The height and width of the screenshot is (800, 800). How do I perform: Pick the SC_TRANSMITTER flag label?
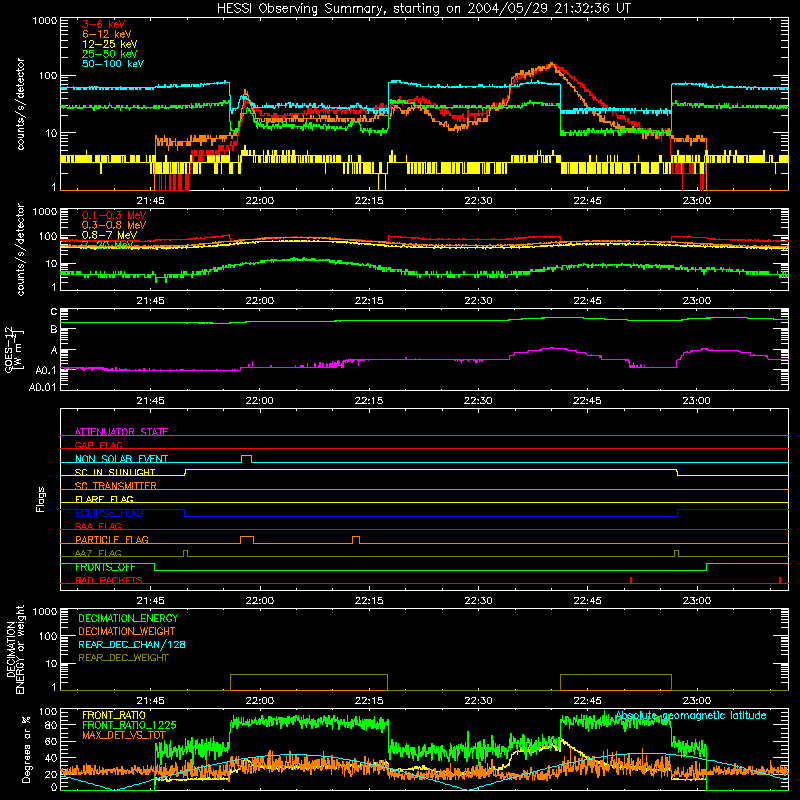tap(116, 486)
